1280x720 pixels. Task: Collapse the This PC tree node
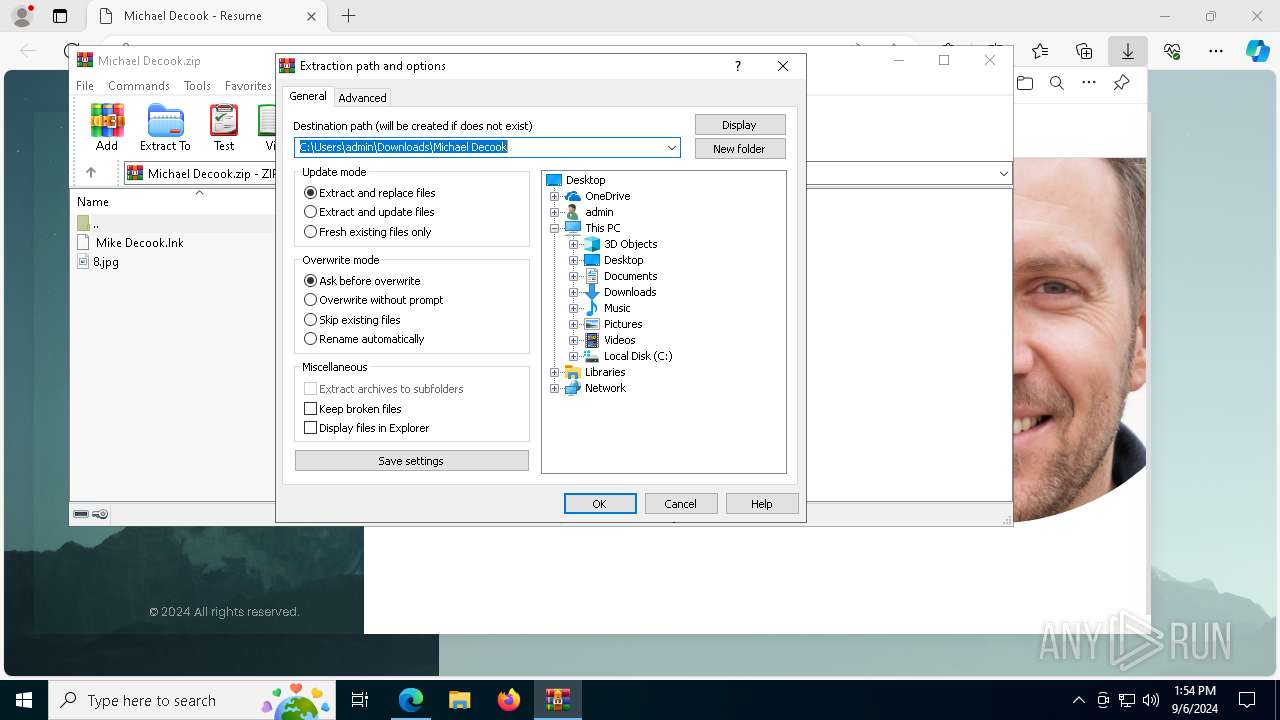pyautogui.click(x=555, y=228)
